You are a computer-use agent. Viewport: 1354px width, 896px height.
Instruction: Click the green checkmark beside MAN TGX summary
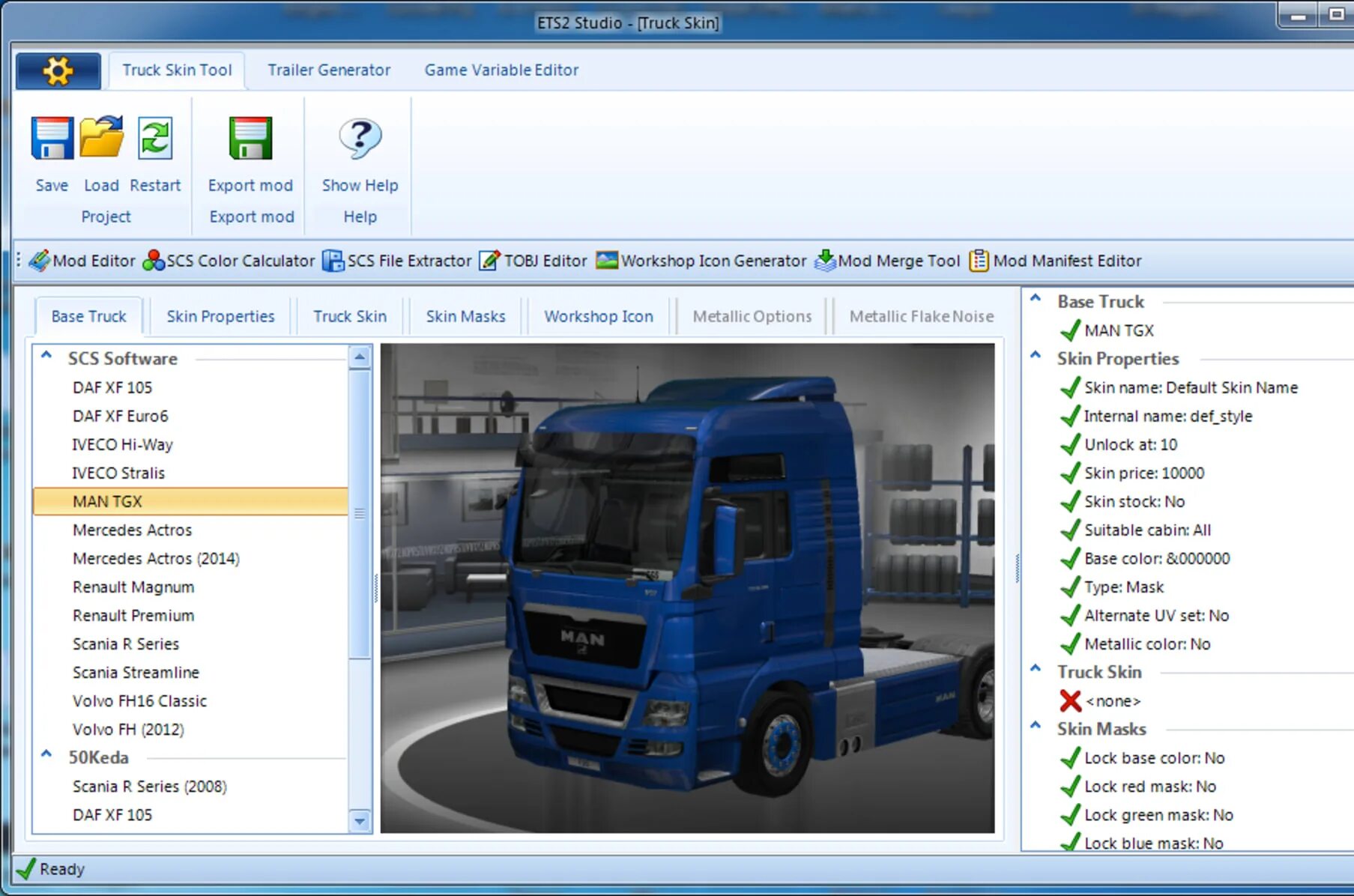point(1070,330)
